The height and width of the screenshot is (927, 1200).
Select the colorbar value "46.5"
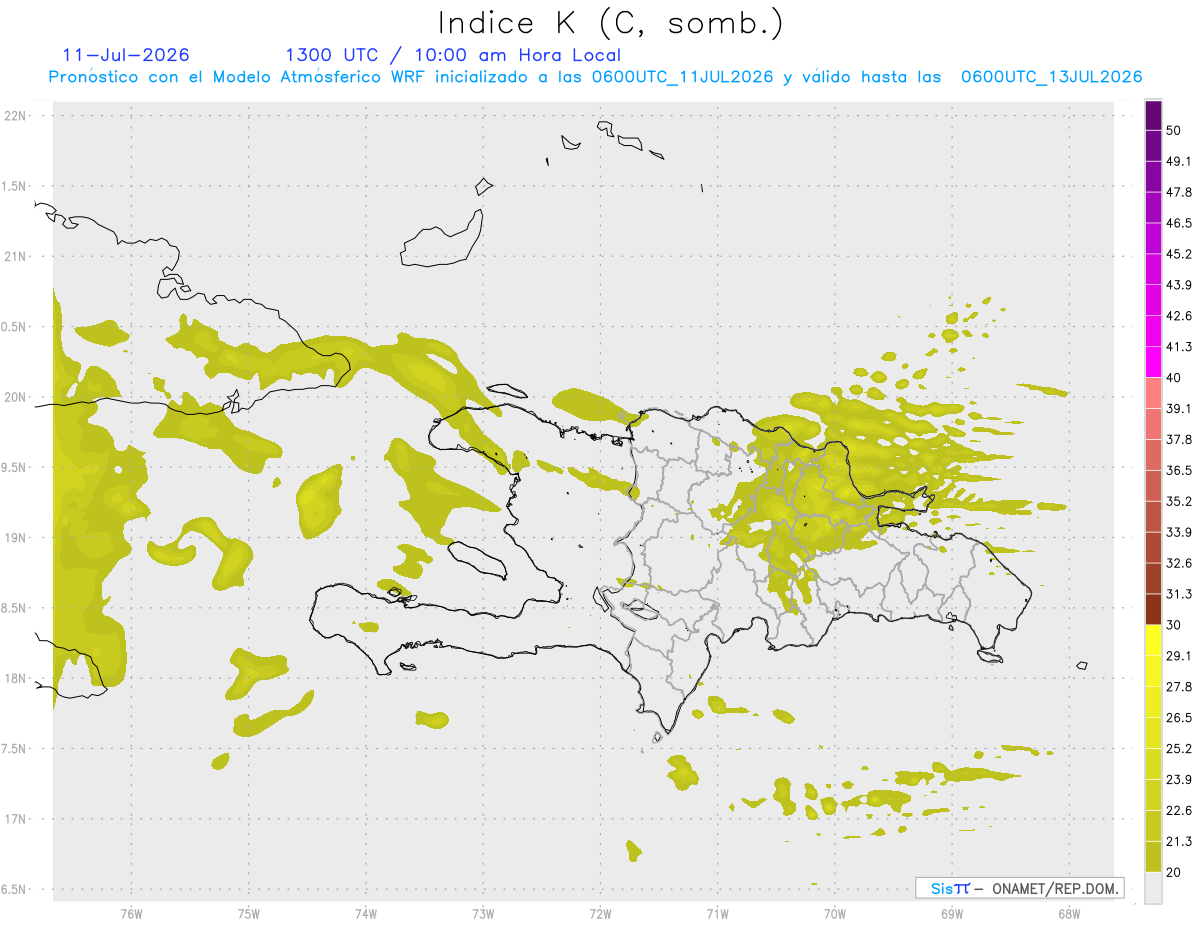tap(1180, 223)
